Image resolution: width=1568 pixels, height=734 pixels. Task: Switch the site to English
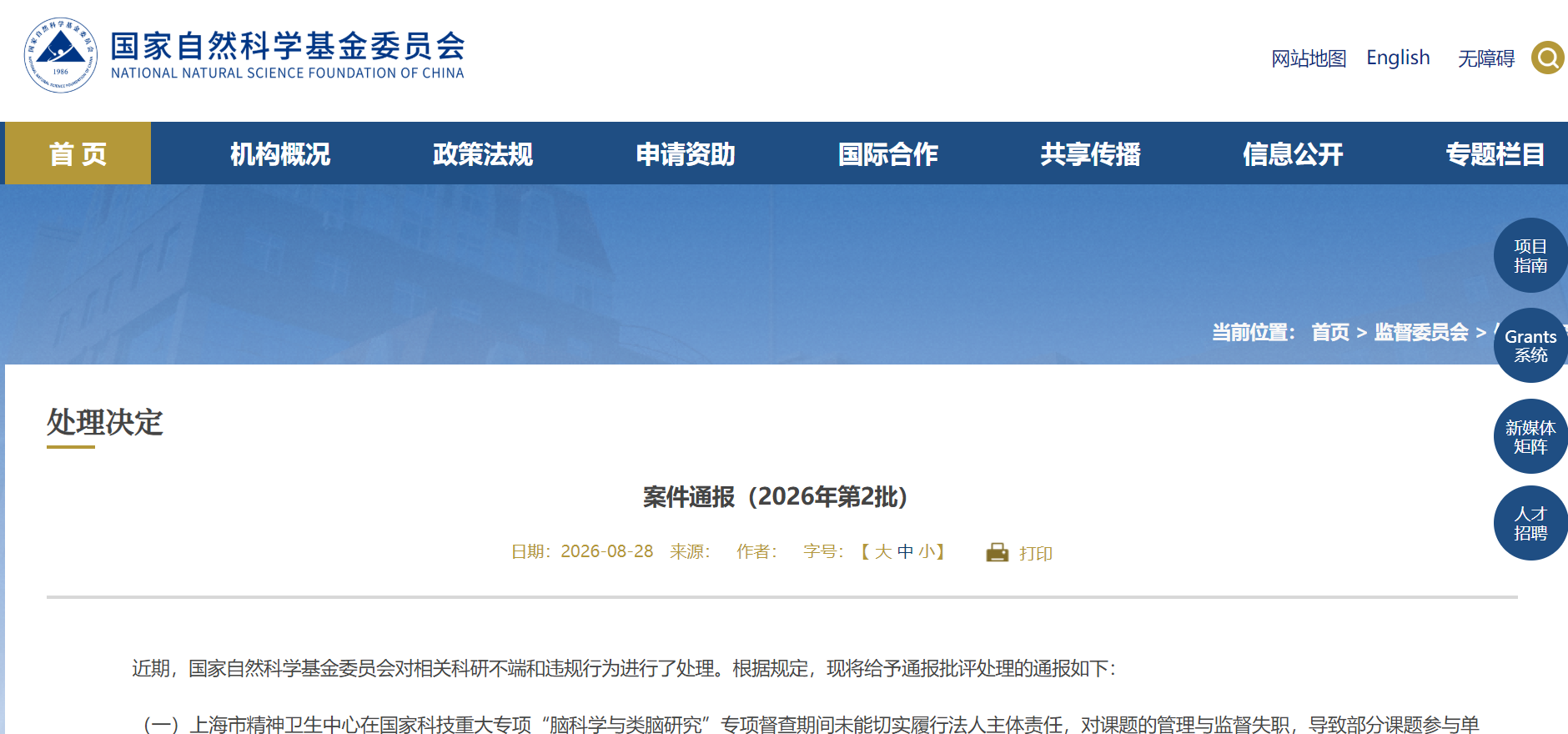[1398, 58]
